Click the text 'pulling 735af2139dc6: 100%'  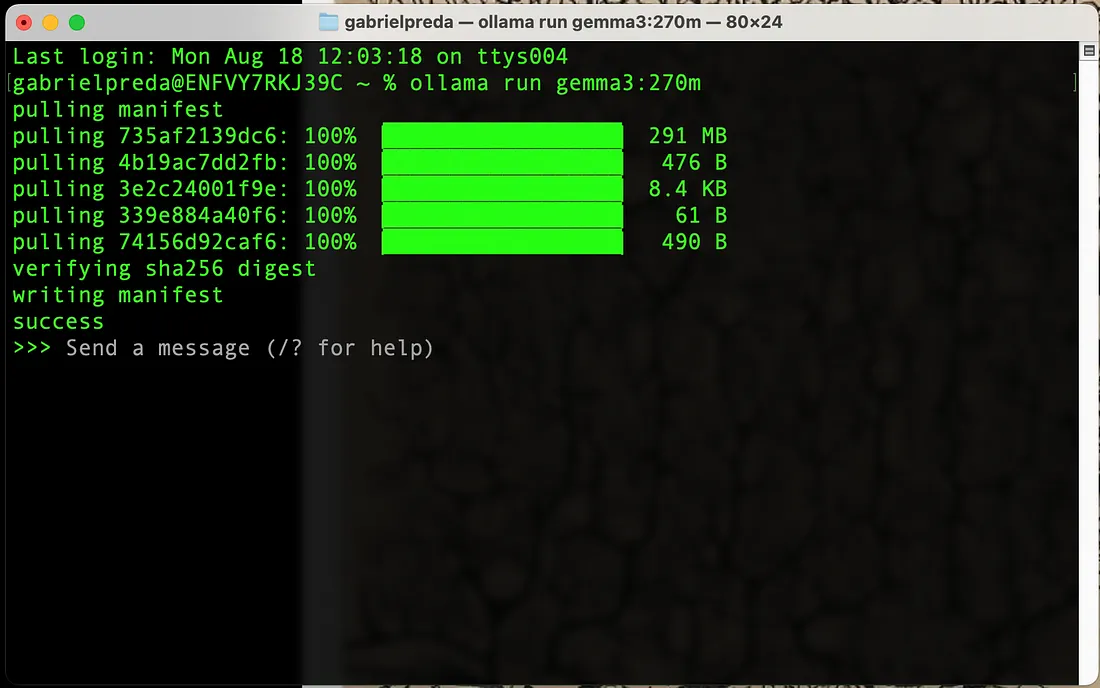(x=185, y=136)
